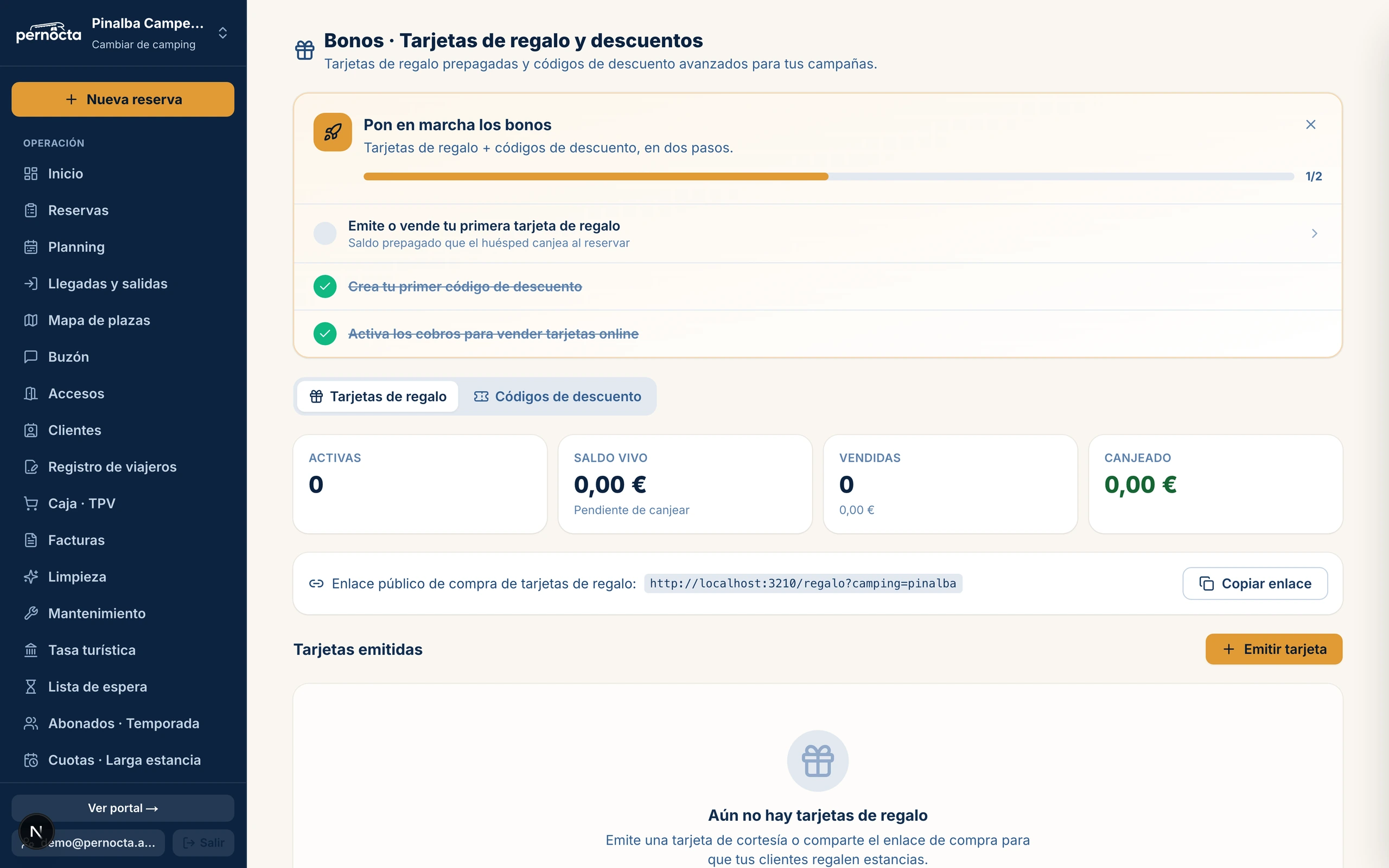
Task: Open Mantenimiento wrench icon
Action: pyautogui.click(x=31, y=613)
